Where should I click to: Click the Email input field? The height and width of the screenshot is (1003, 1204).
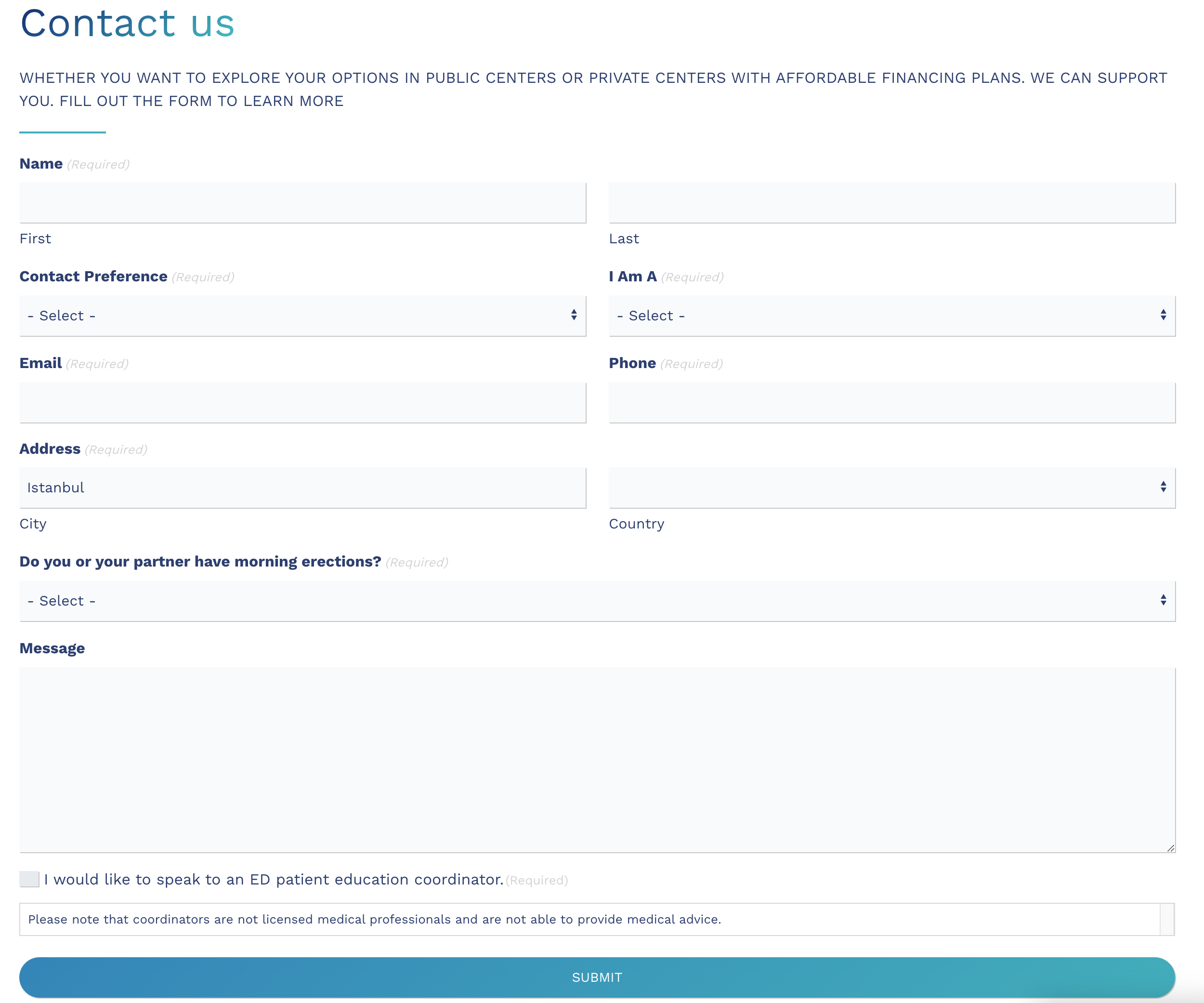302,403
